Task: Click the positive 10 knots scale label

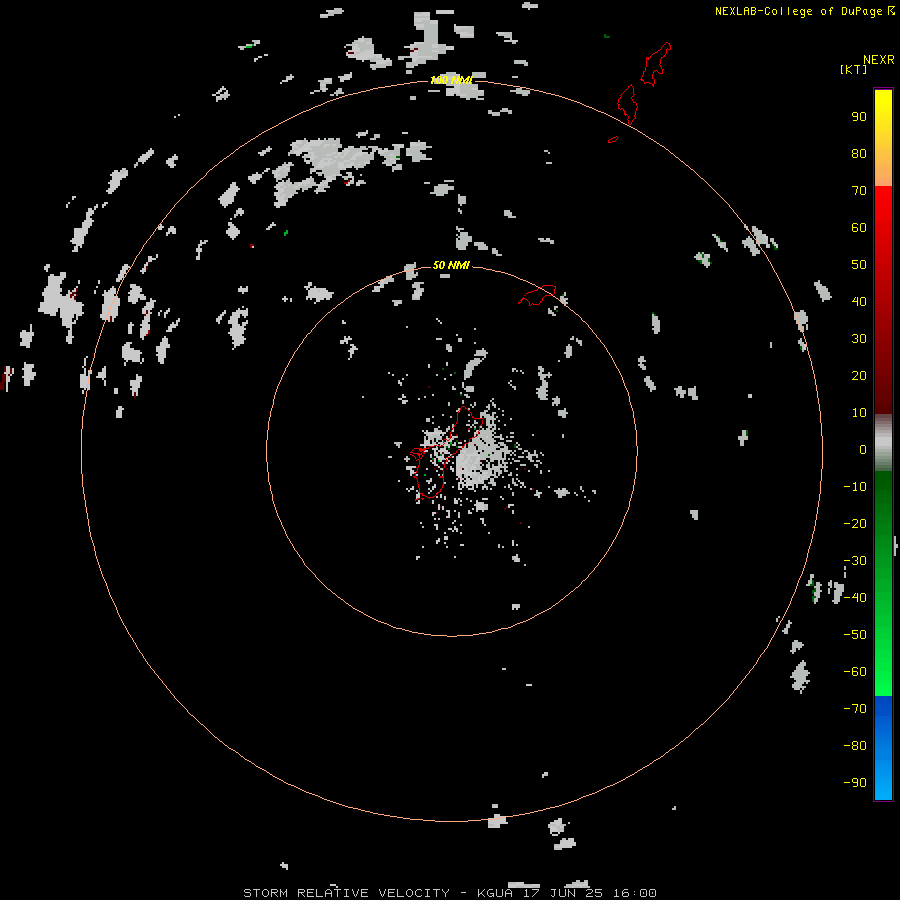Action: 859,413
